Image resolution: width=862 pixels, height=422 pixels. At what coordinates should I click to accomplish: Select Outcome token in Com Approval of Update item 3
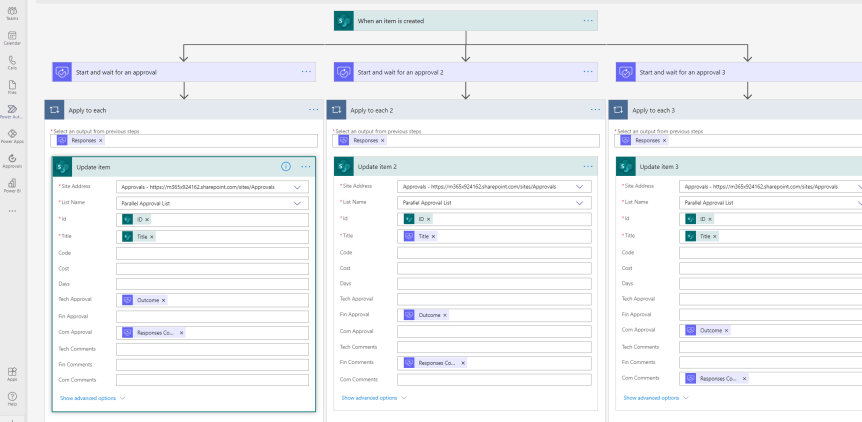point(708,330)
